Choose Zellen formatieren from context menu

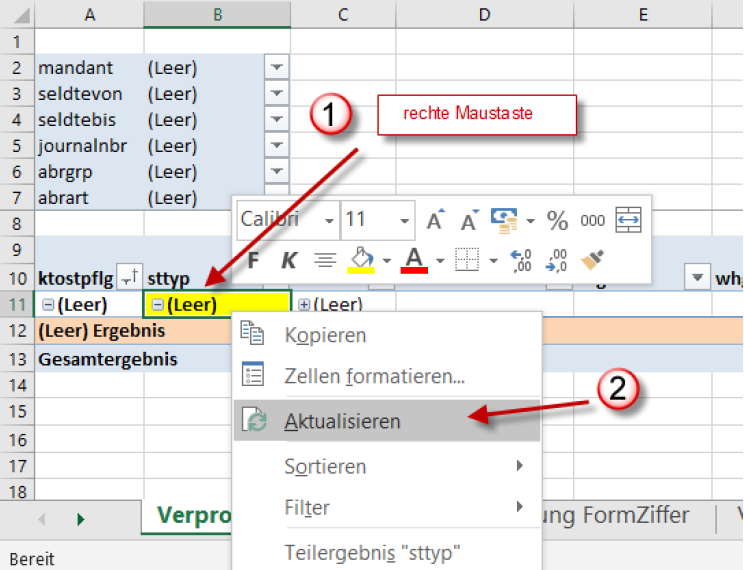(x=387, y=375)
